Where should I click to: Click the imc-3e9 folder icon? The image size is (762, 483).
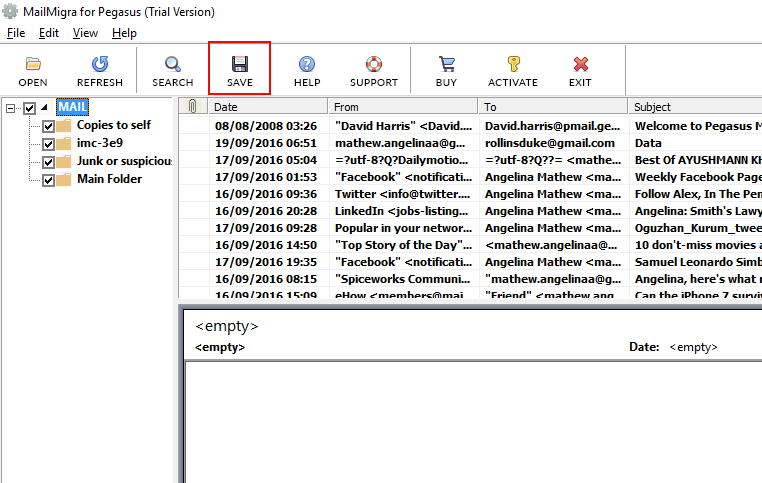[64, 144]
